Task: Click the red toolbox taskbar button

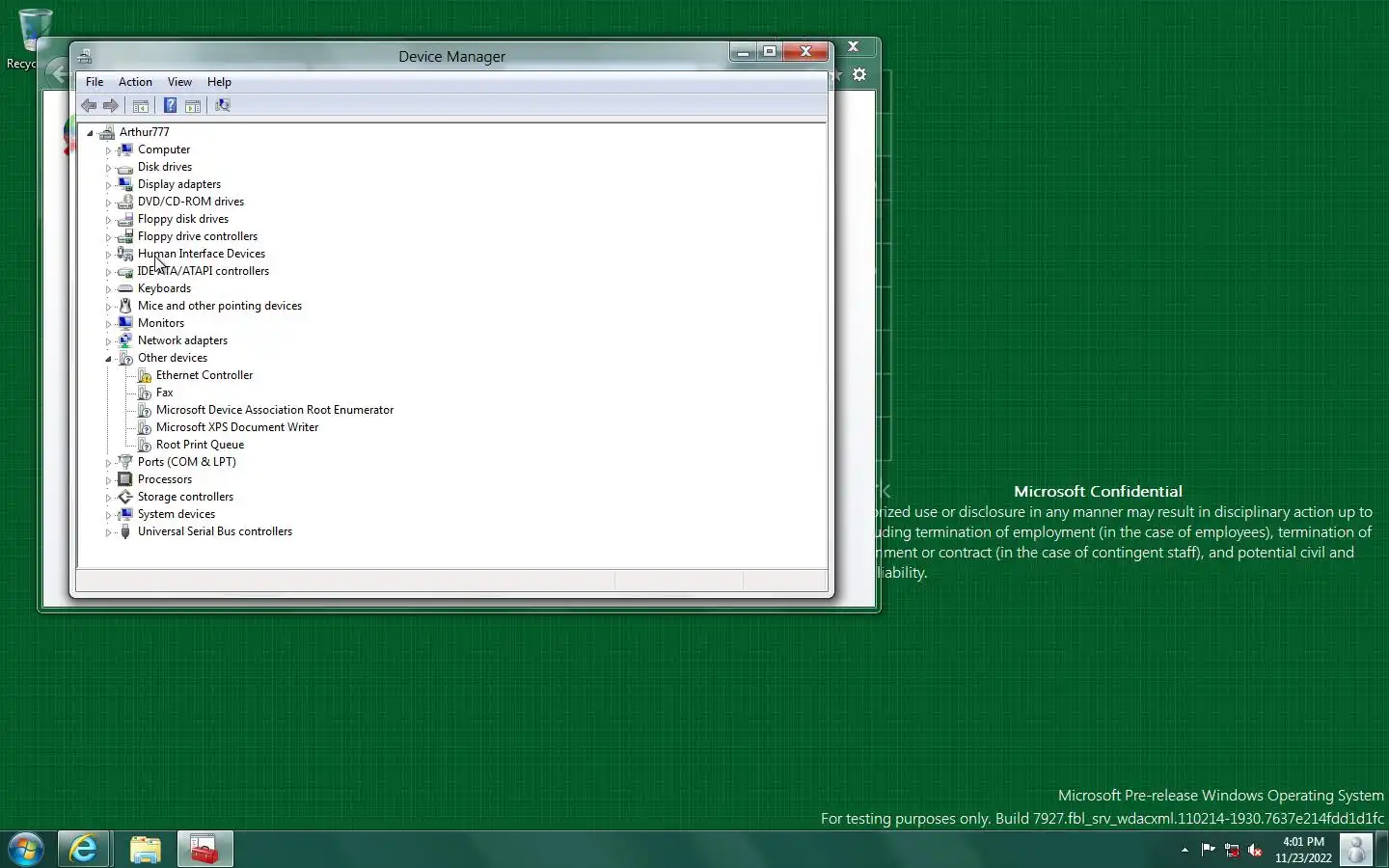Action: [x=204, y=850]
